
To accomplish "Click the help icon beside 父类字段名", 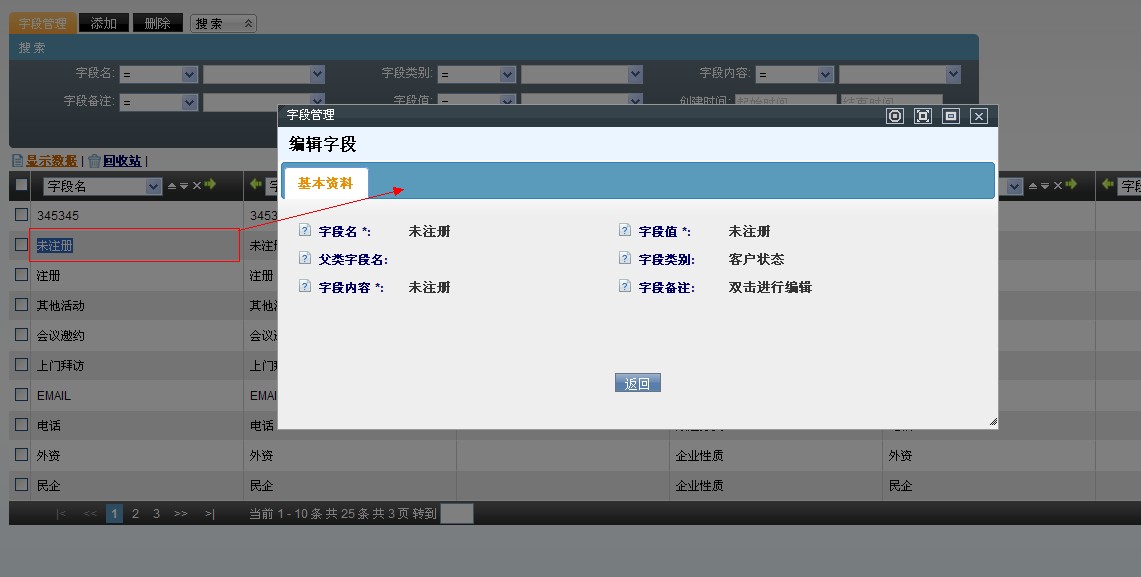I will [305, 259].
